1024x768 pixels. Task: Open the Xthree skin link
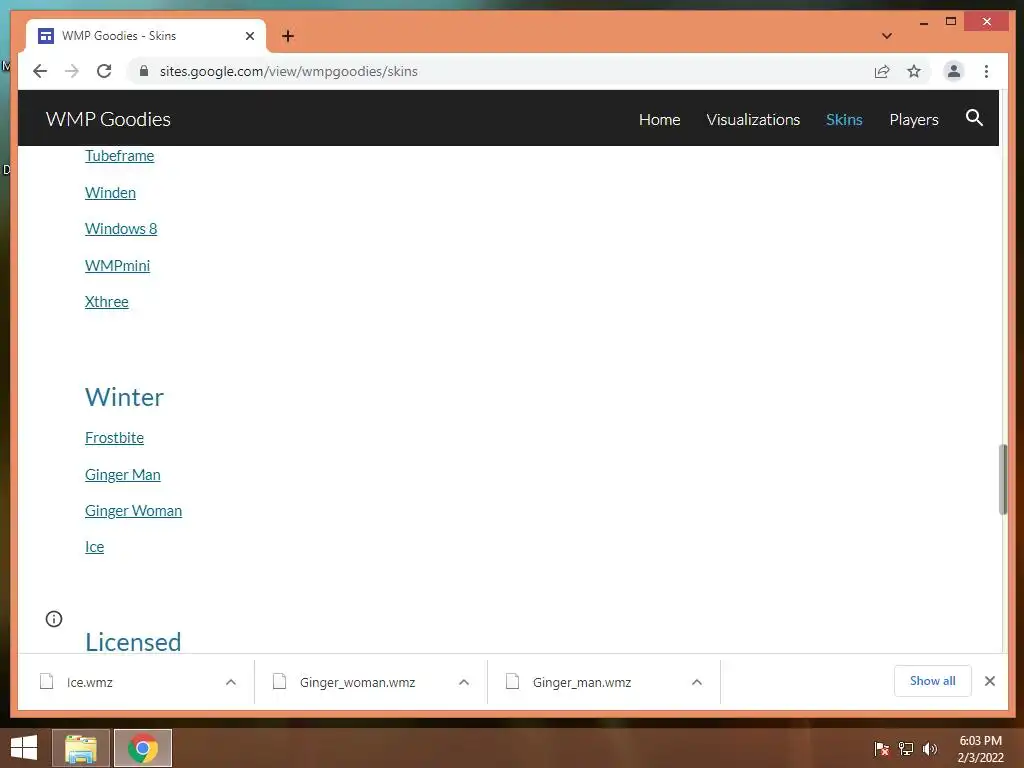coord(106,302)
